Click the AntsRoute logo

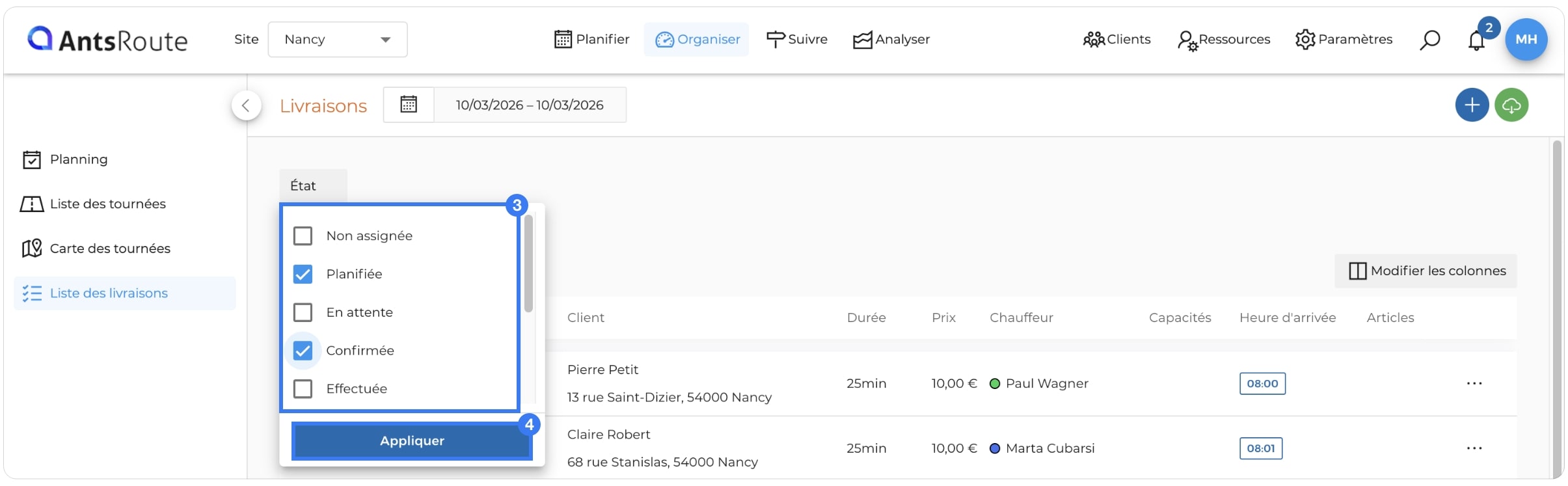click(x=107, y=40)
